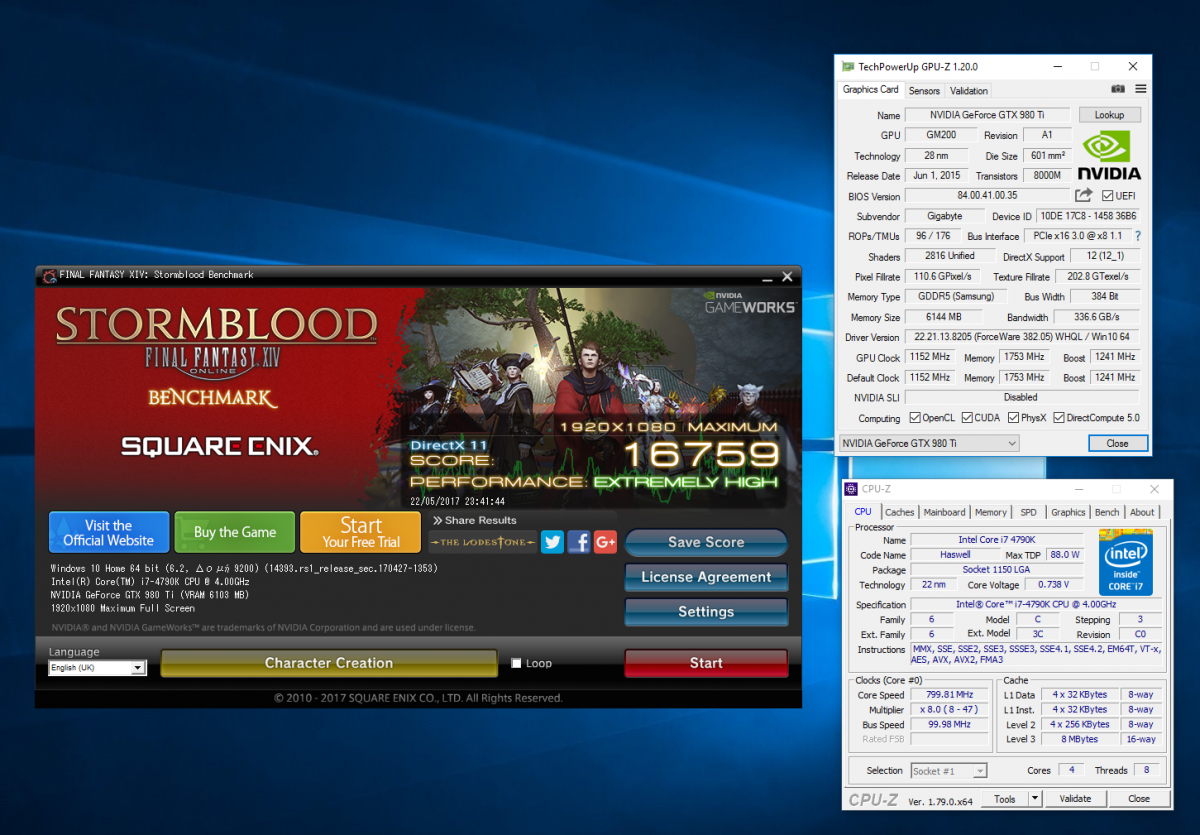
Task: Share benchmark results on Facebook
Action: [x=579, y=542]
